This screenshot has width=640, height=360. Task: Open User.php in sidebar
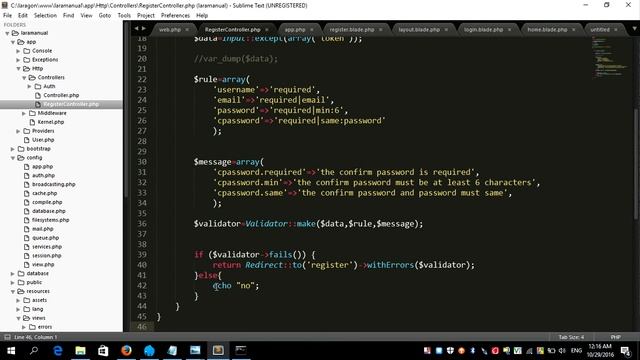click(x=43, y=140)
